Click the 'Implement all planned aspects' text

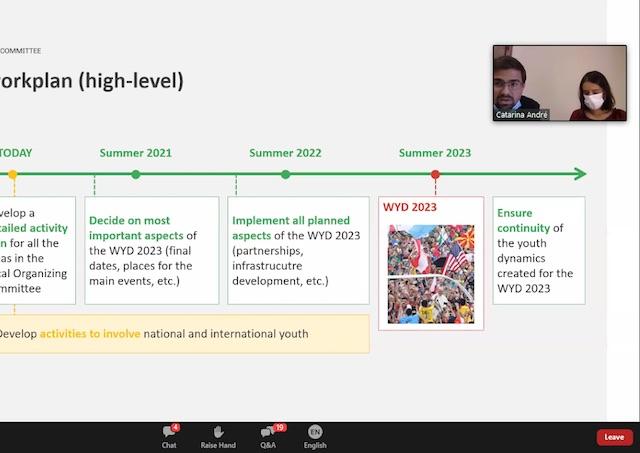click(291, 228)
